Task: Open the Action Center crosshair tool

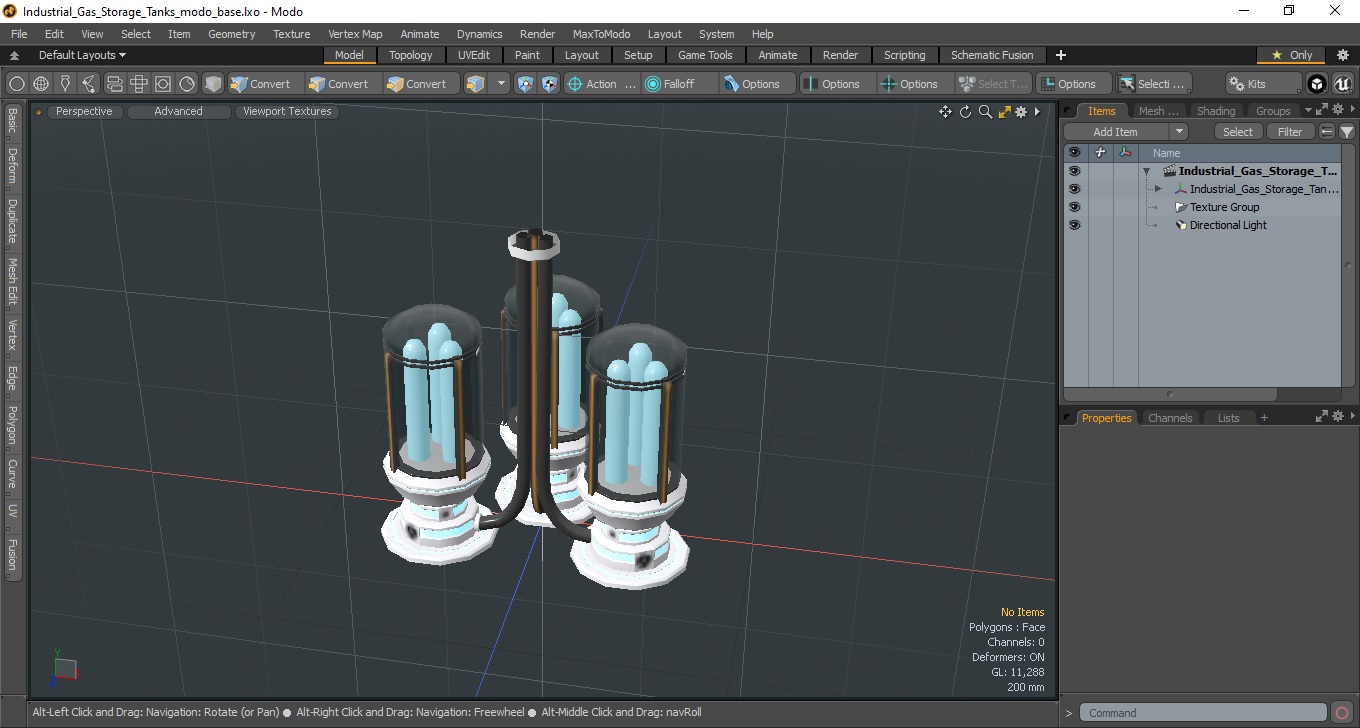Action: 601,84
